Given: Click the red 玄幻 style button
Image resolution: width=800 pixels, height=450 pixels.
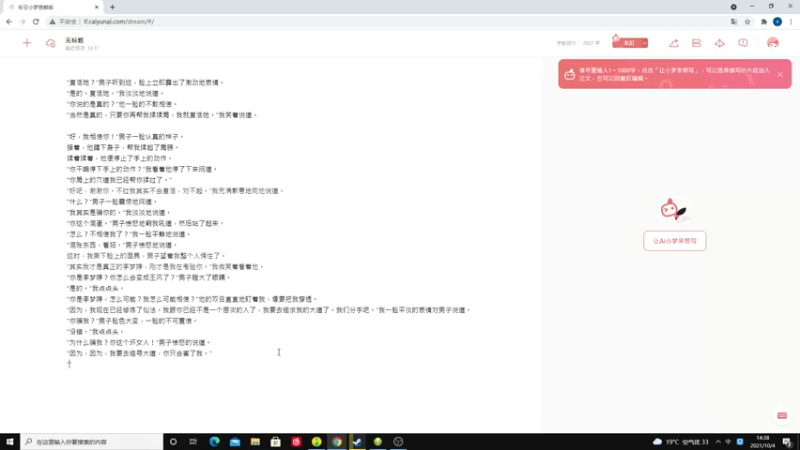Looking at the screenshot, I should click(x=627, y=43).
